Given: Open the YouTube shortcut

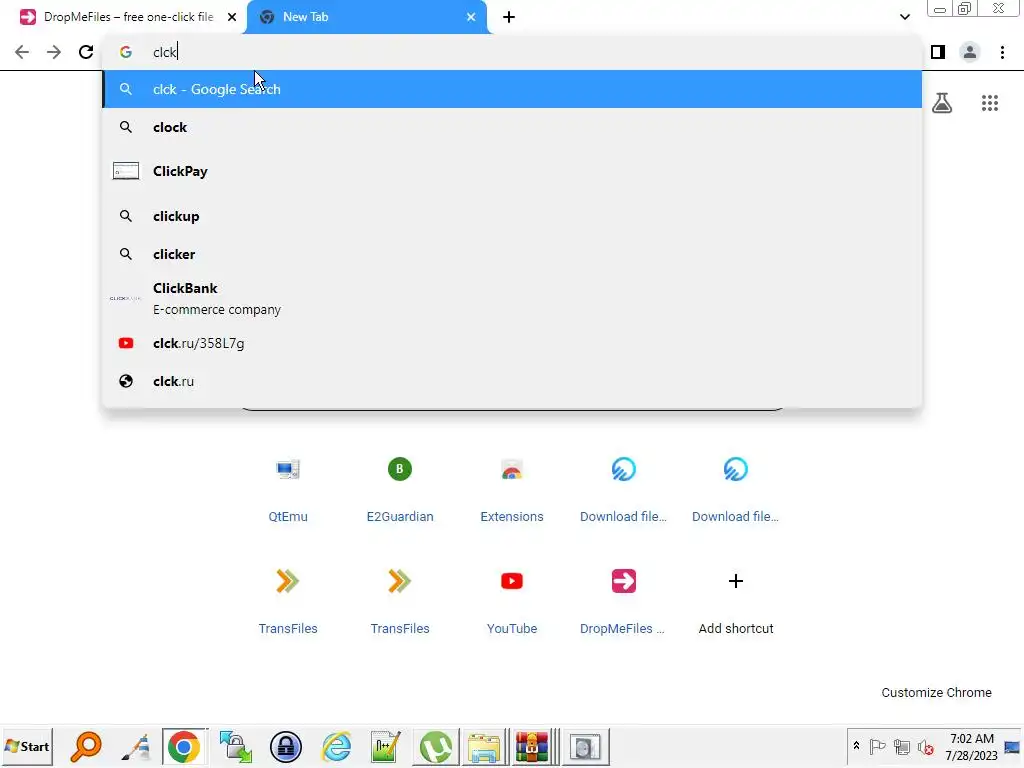Looking at the screenshot, I should (512, 601).
